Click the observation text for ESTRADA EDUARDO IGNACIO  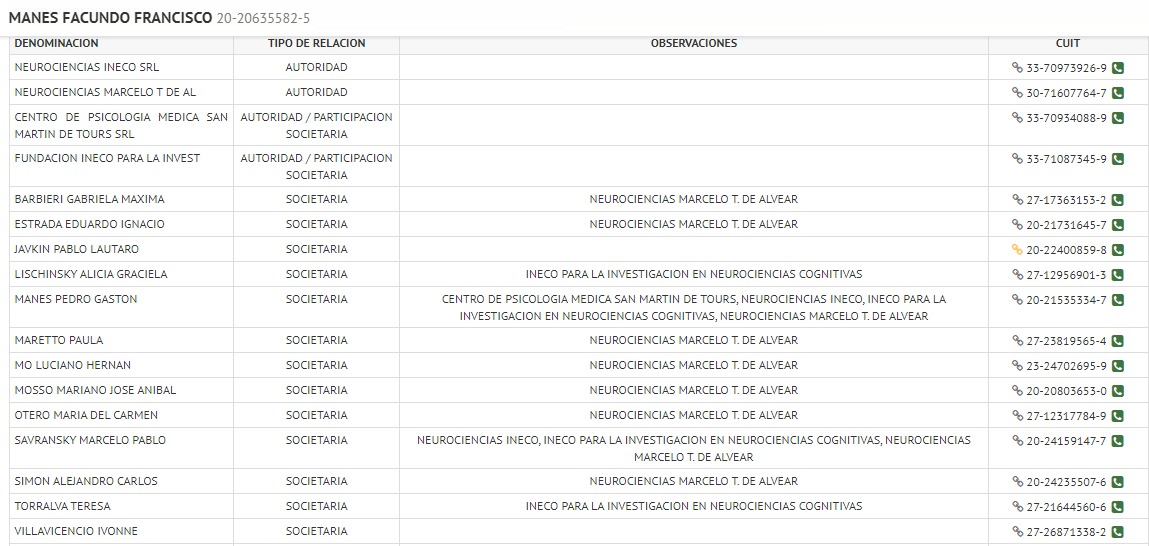point(694,224)
